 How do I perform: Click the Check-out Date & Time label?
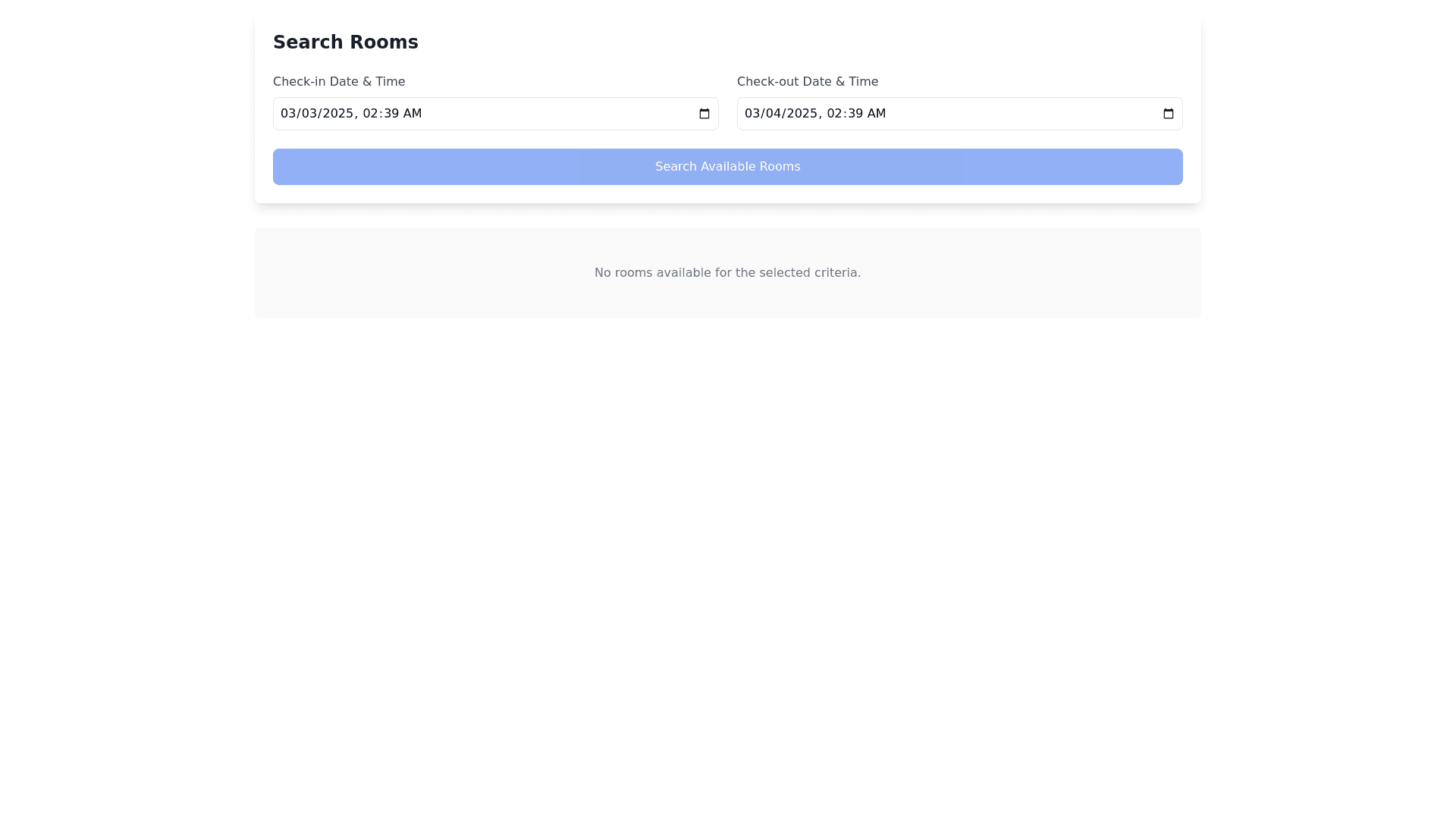coord(807,82)
